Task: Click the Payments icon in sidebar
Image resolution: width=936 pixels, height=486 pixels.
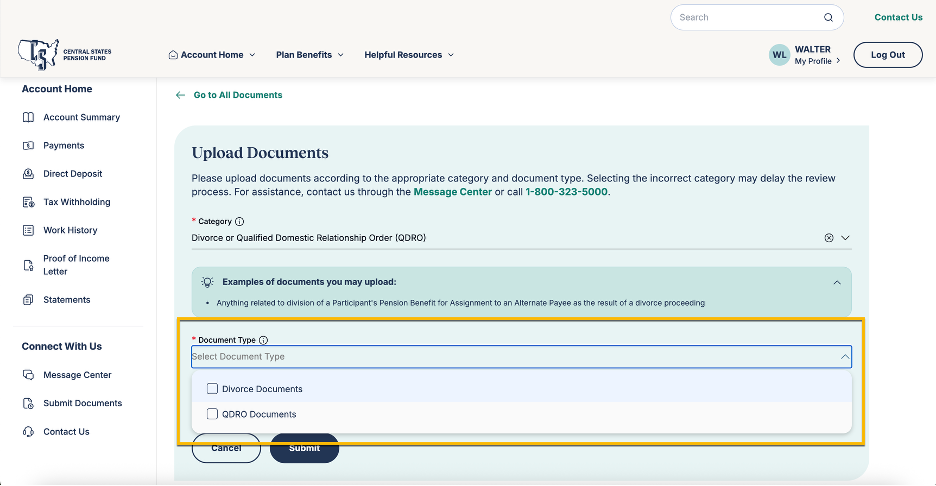Action: point(28,146)
